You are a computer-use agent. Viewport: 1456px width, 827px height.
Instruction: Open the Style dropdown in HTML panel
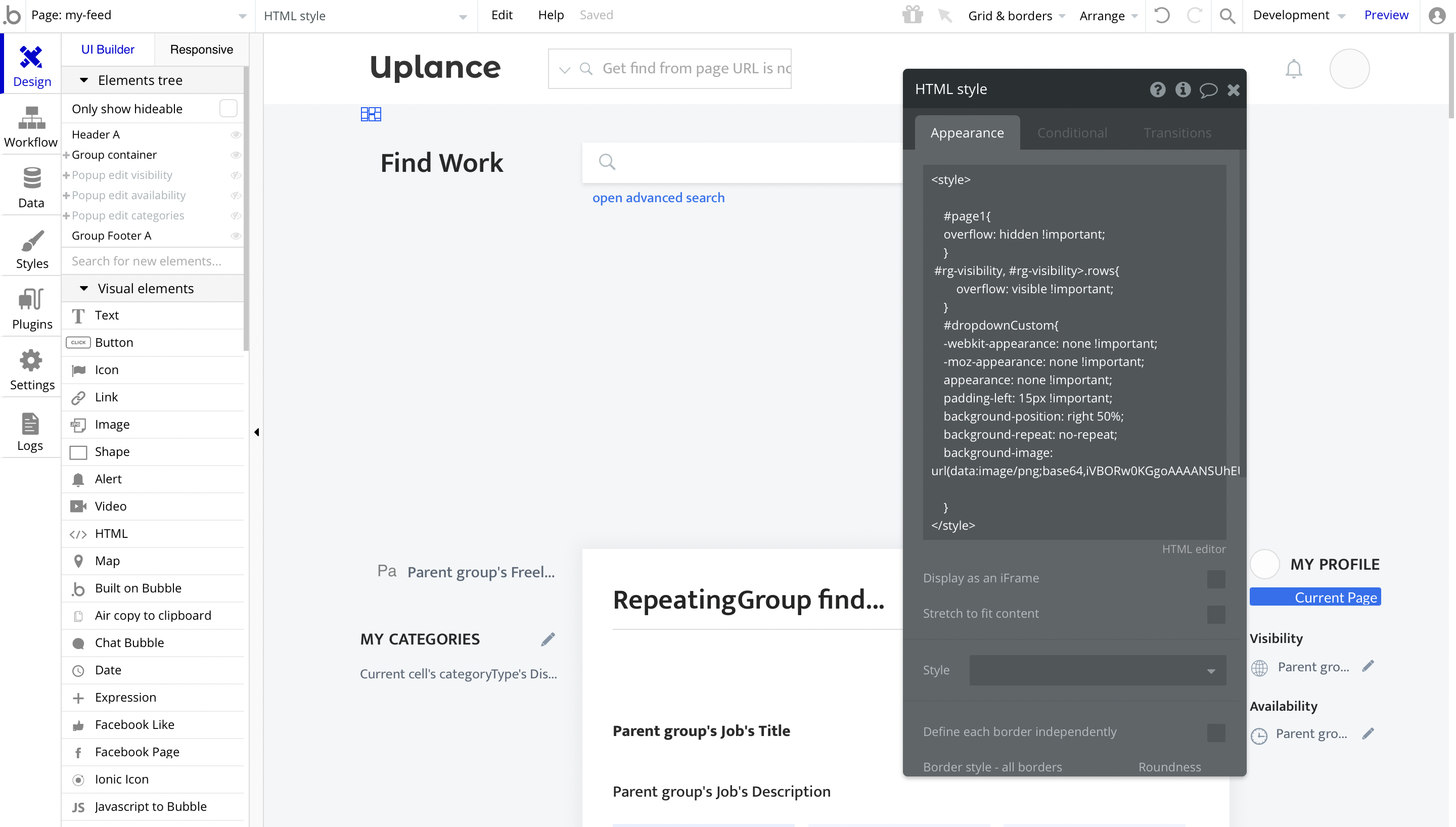click(x=1097, y=670)
